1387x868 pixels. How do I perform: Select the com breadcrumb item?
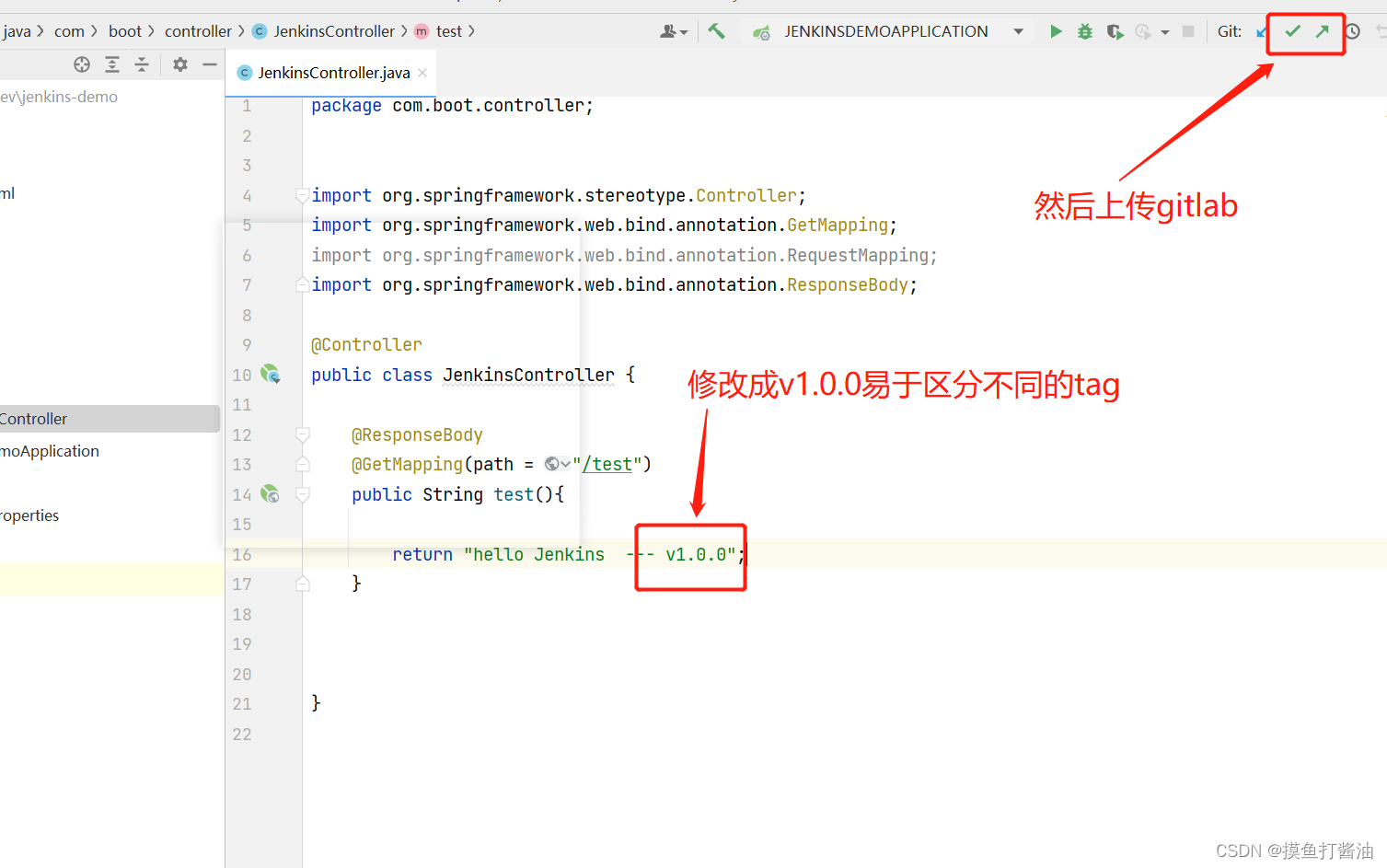[69, 31]
